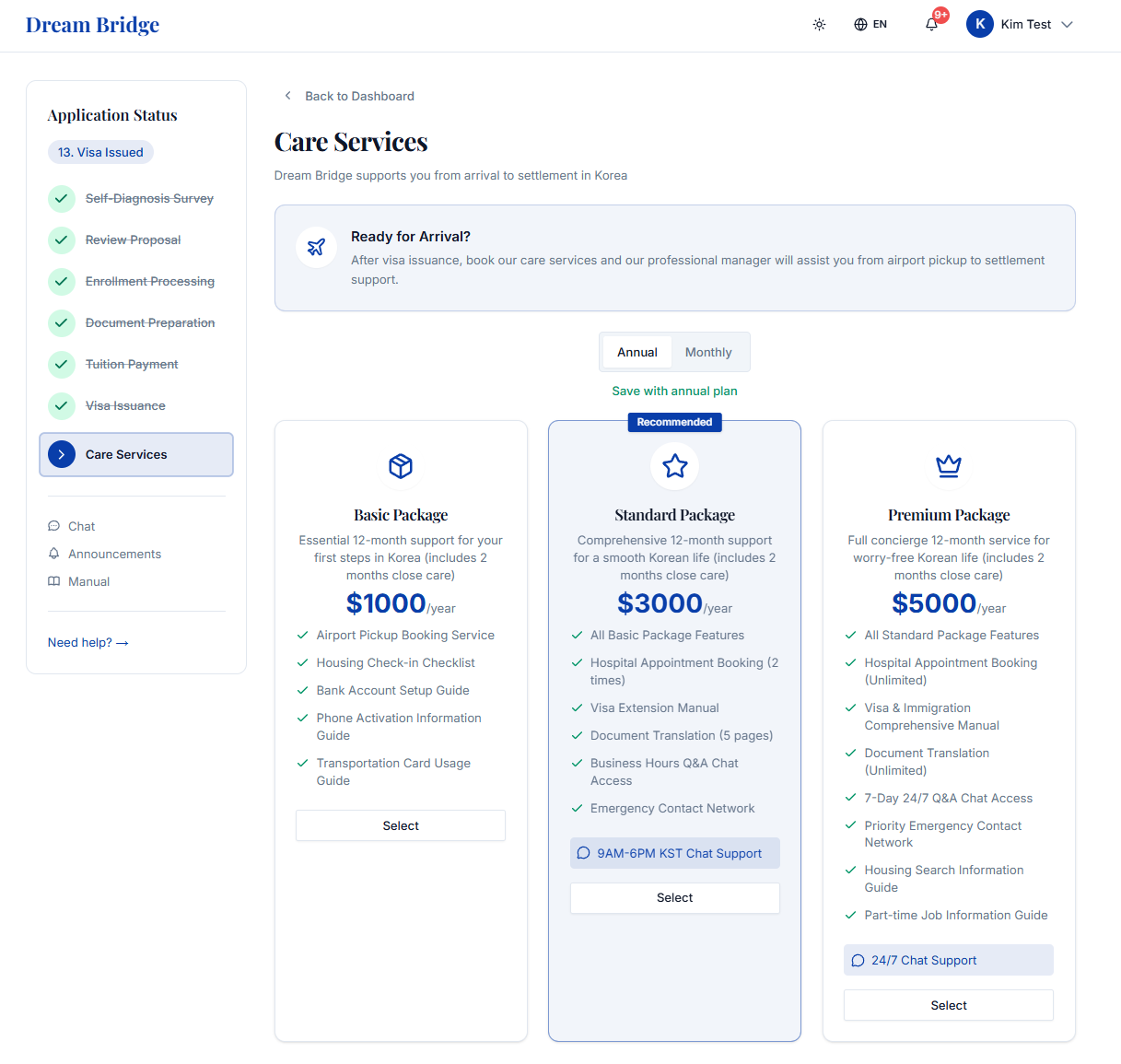This screenshot has width=1121, height=1064.
Task: Click the Need help? link
Action: (88, 642)
